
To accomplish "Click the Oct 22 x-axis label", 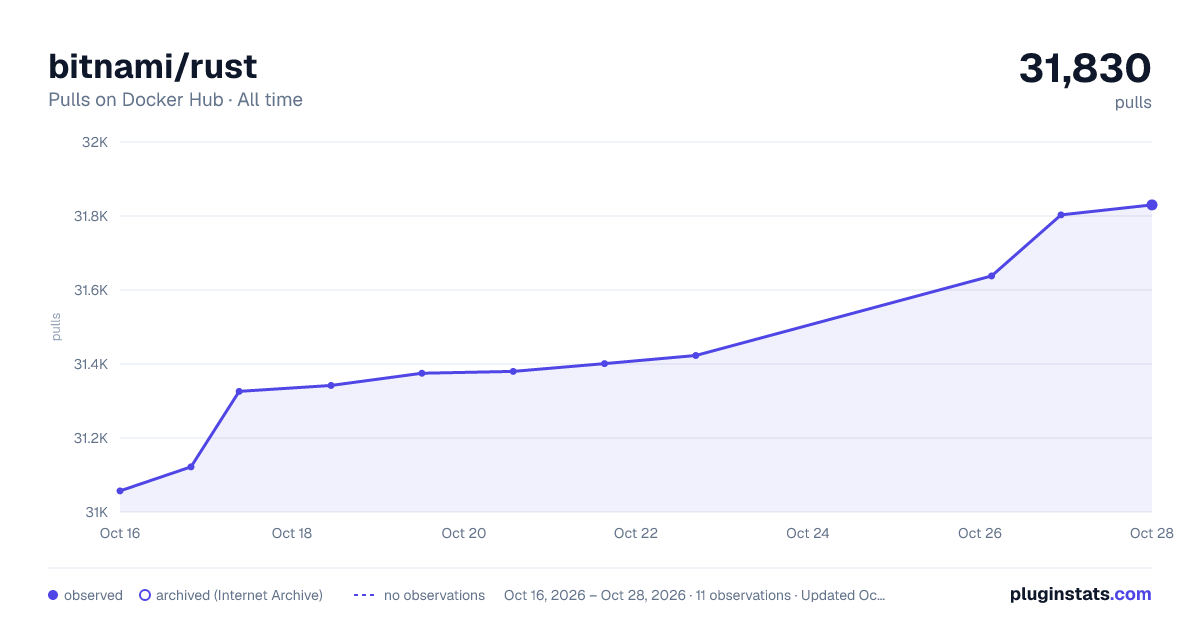I will tap(636, 533).
